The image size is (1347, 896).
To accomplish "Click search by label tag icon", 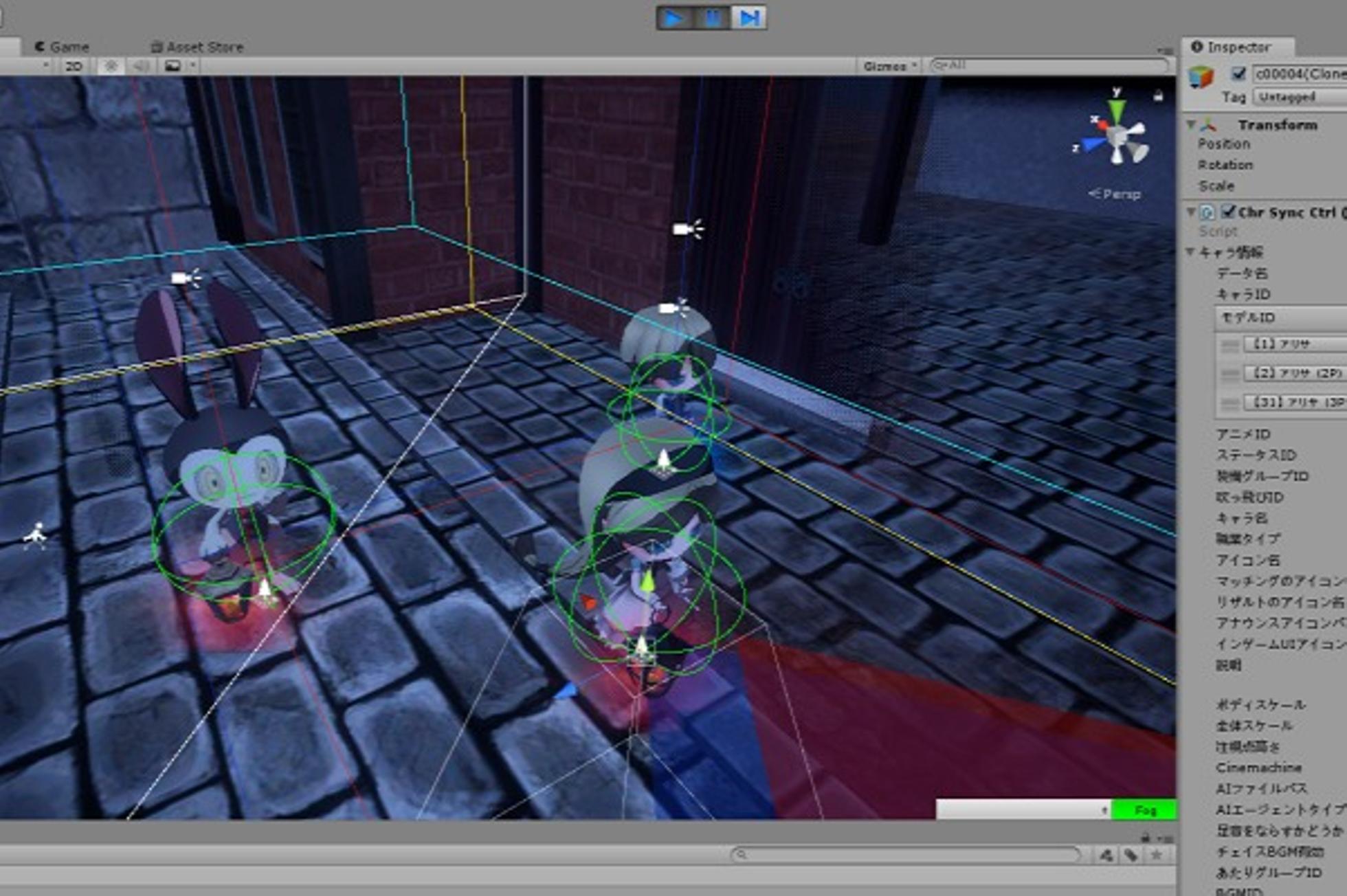I will [1131, 855].
